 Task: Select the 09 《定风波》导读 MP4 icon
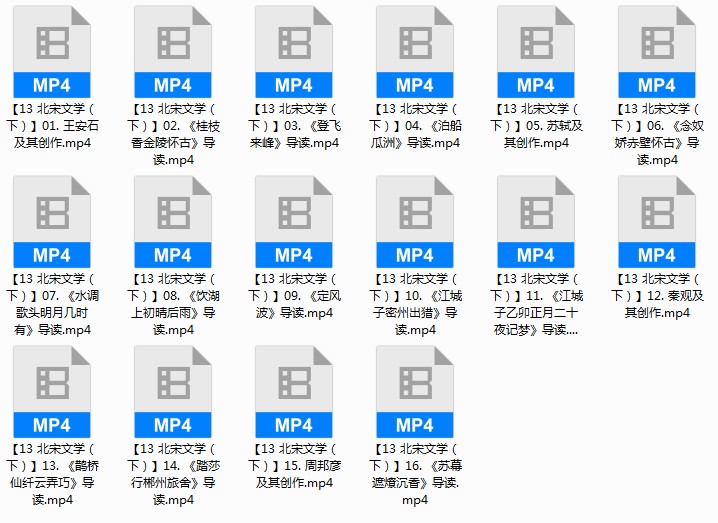click(x=294, y=222)
